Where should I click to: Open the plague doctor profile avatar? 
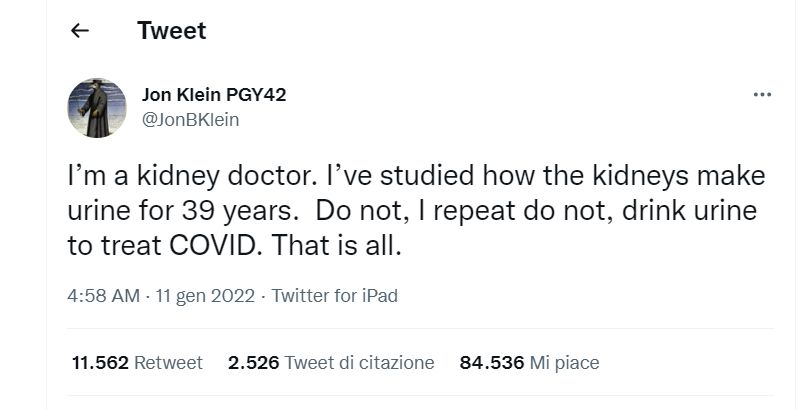97,108
